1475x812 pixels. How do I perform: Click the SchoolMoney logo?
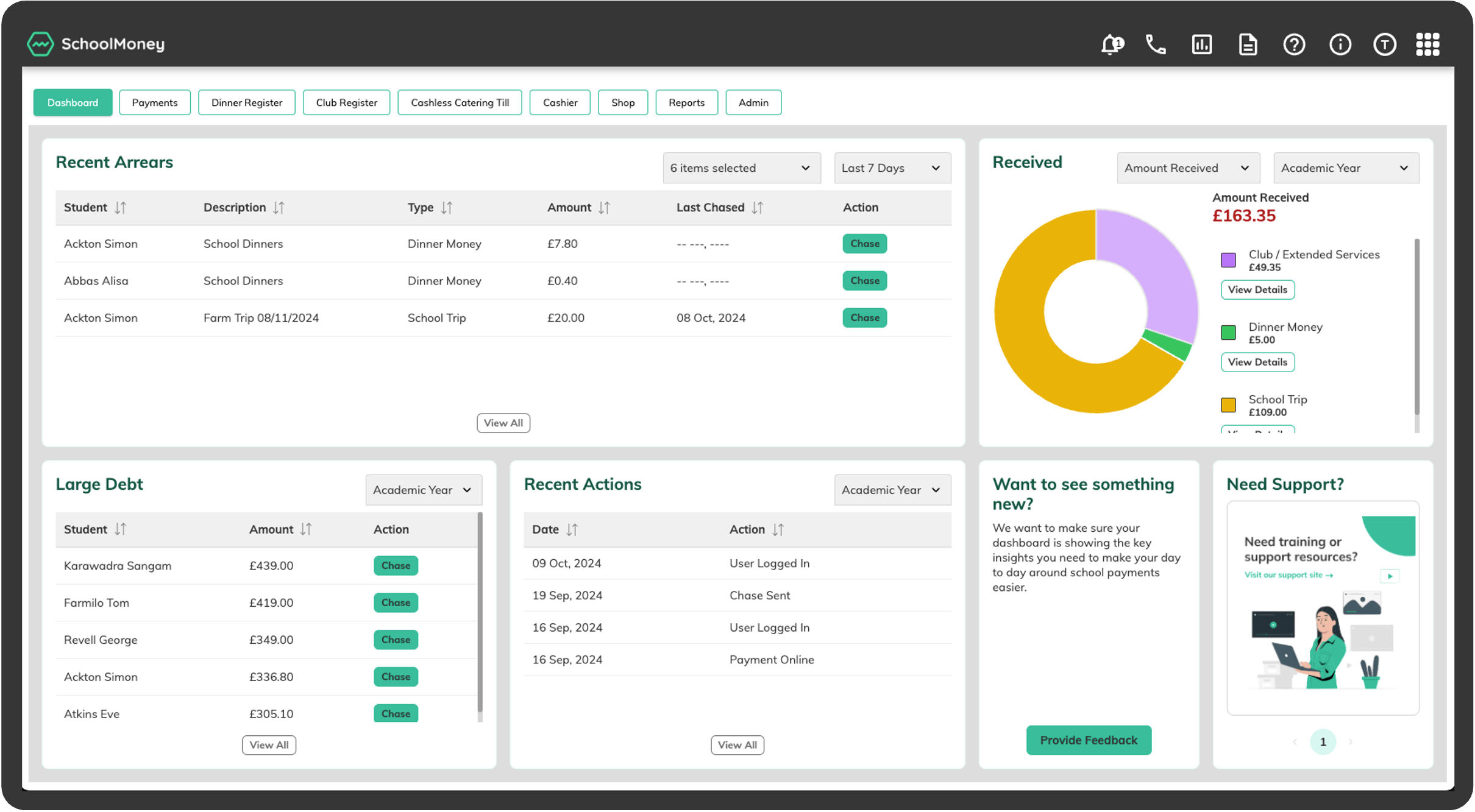click(x=96, y=44)
